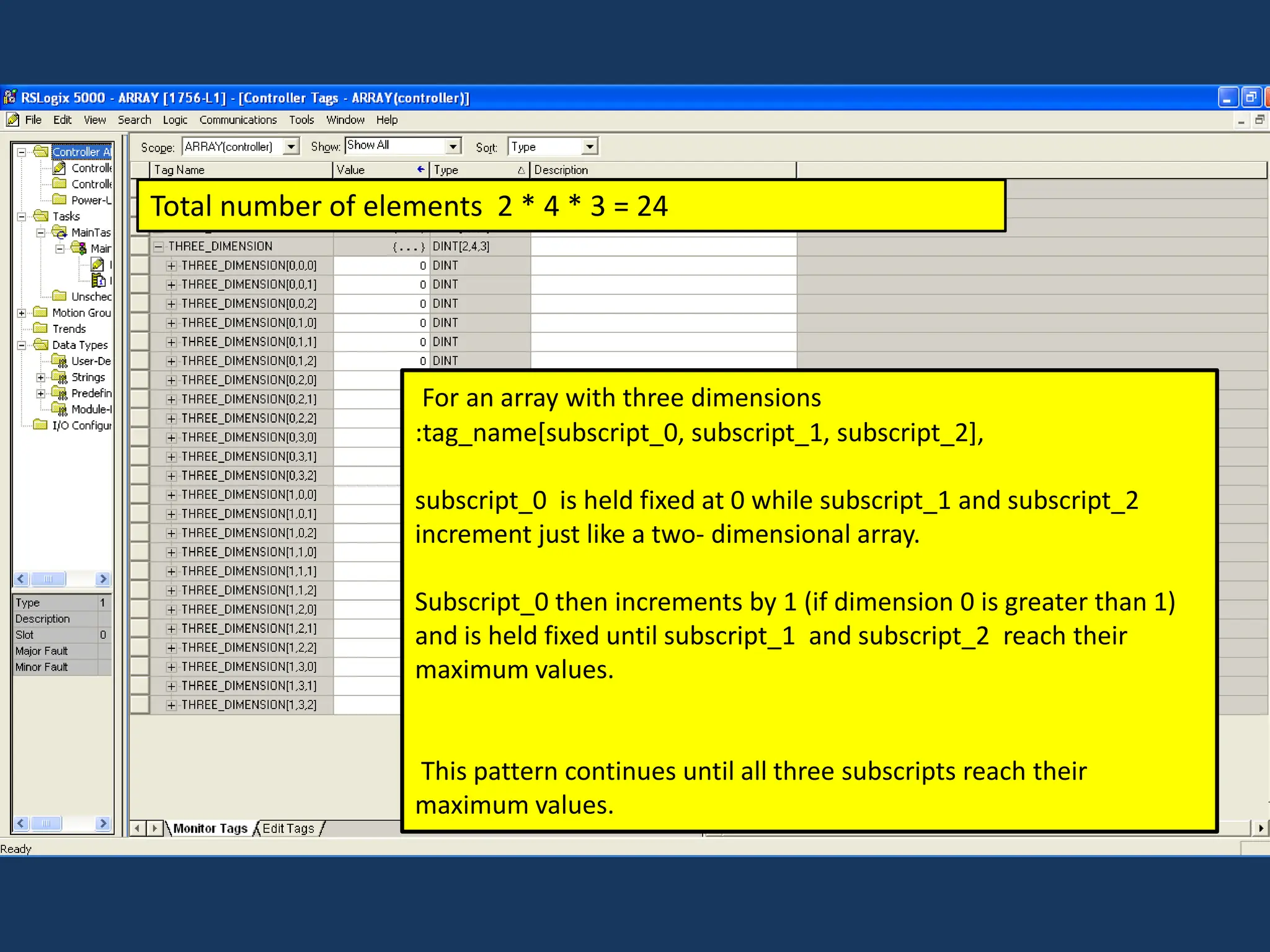
Task: Expand the Motion Groups tree node
Action: pyautogui.click(x=22, y=313)
